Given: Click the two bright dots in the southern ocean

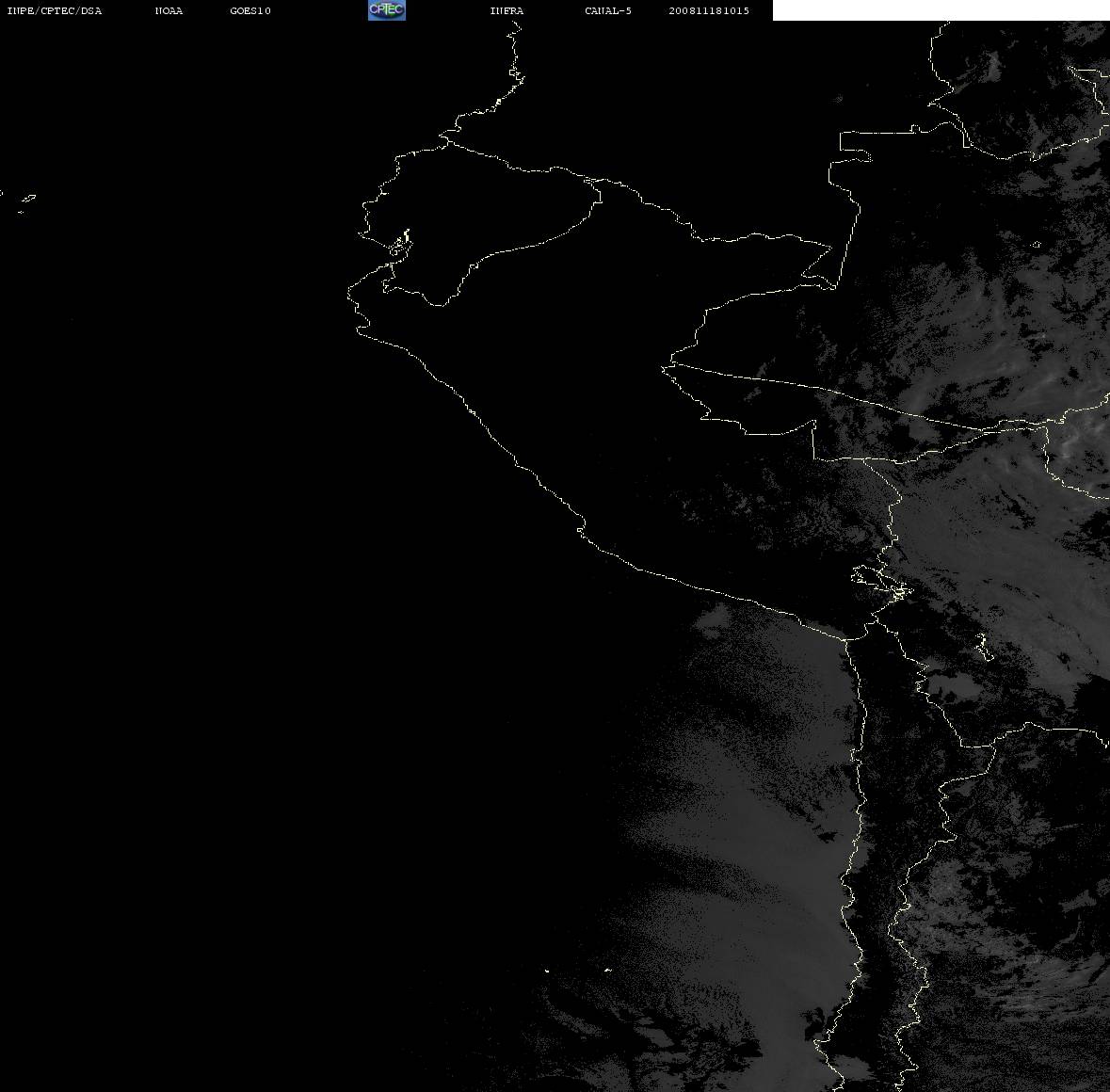Looking at the screenshot, I should coord(577,971).
